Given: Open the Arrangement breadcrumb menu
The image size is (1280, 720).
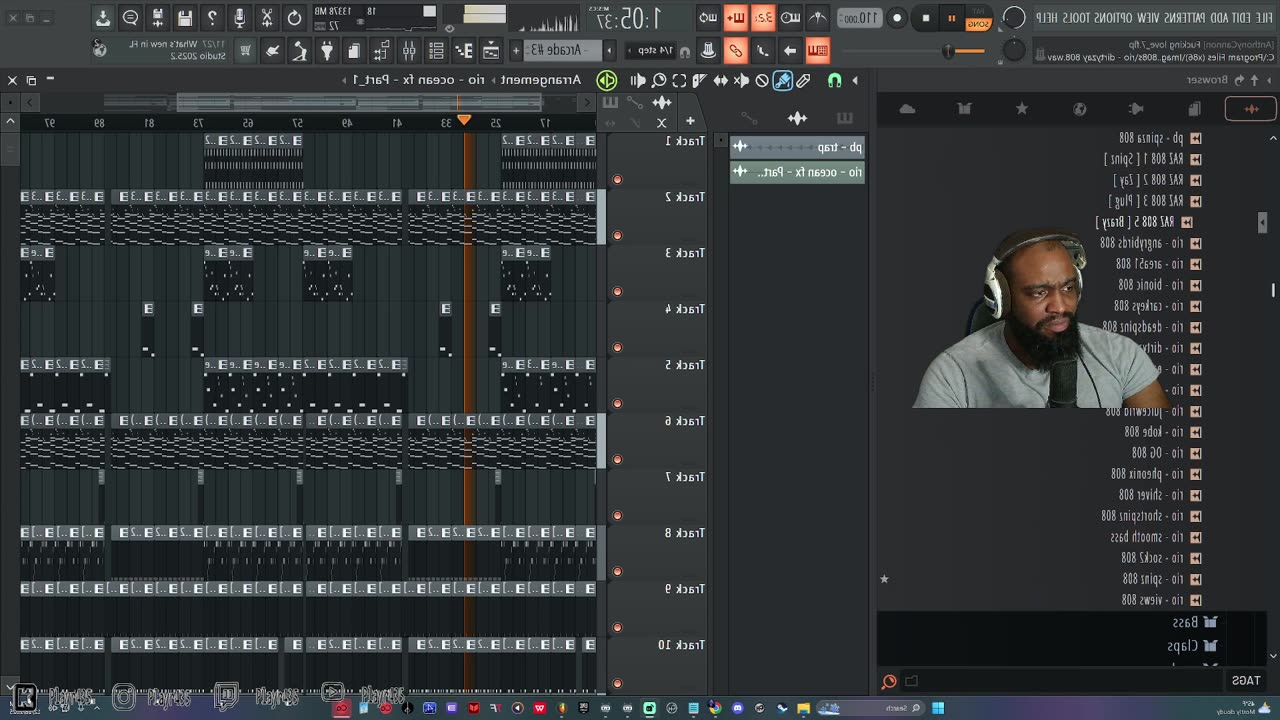Looking at the screenshot, I should click(x=540, y=80).
